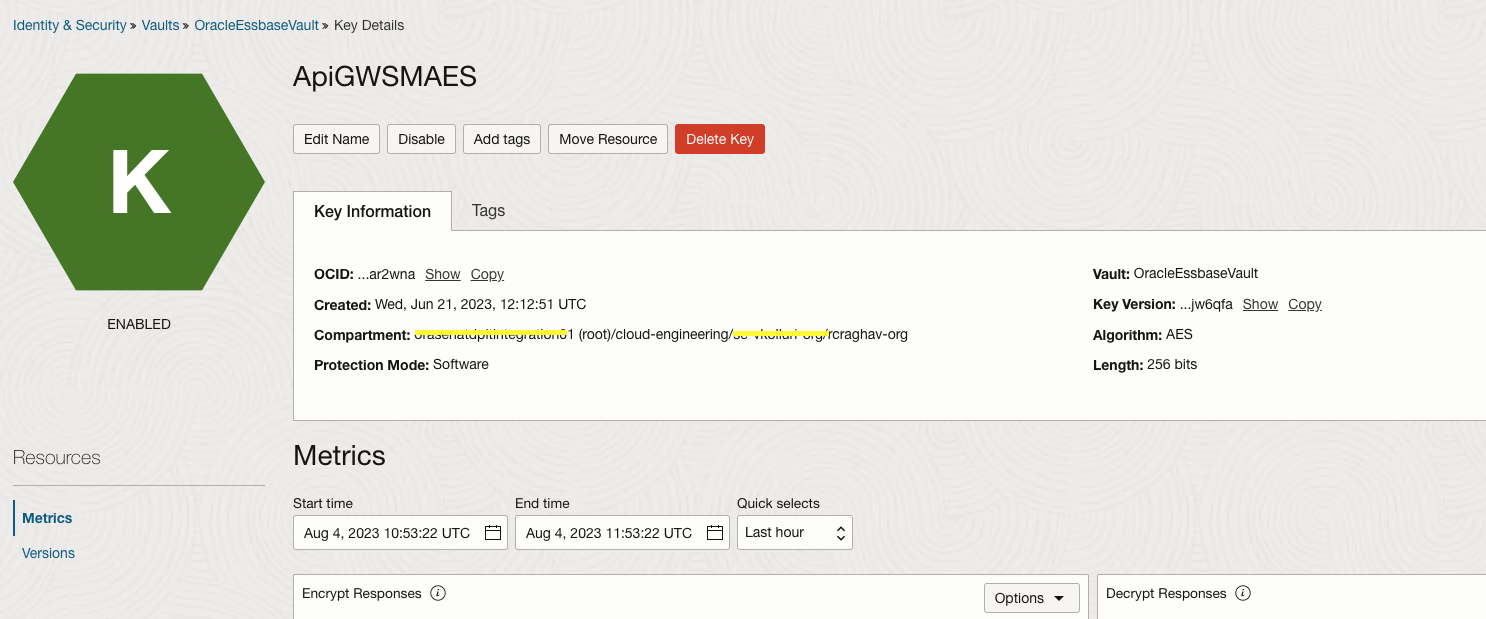Click the Length 256 bits value
The image size is (1486, 619).
point(1172,365)
